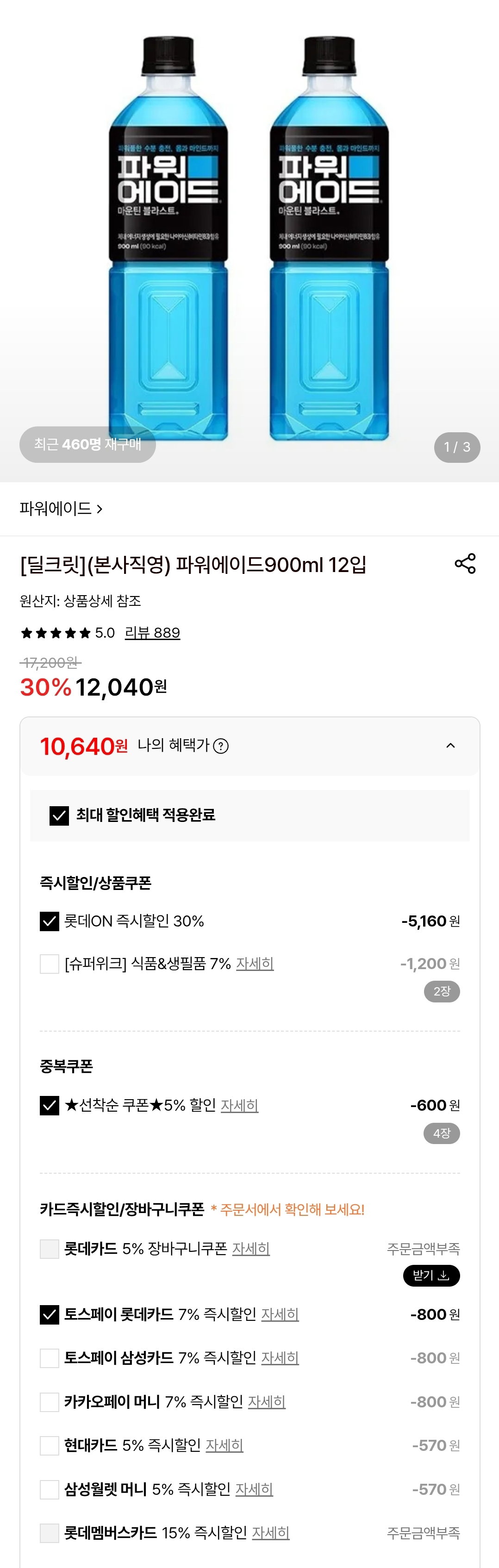The image size is (499, 1568).
Task: Collapse the 나의 혜택가 benefit panel chevron
Action: (x=450, y=746)
